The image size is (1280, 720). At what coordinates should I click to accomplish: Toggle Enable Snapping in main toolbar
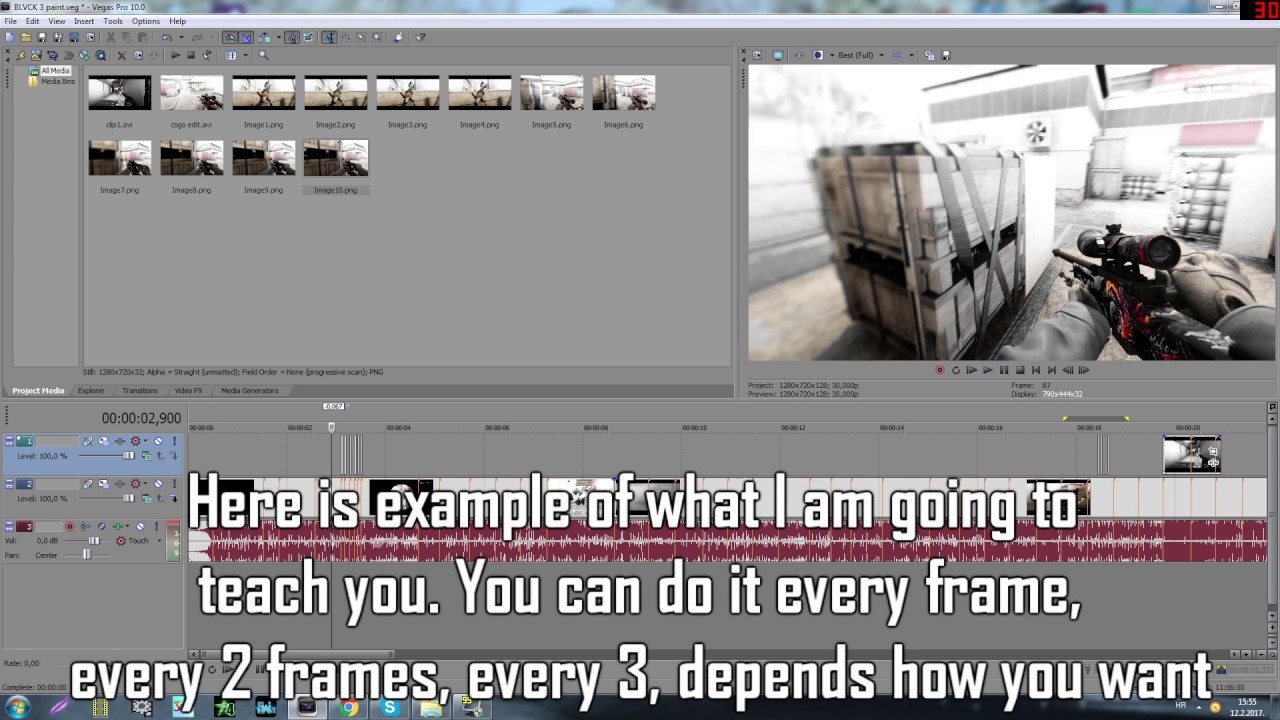click(229, 37)
